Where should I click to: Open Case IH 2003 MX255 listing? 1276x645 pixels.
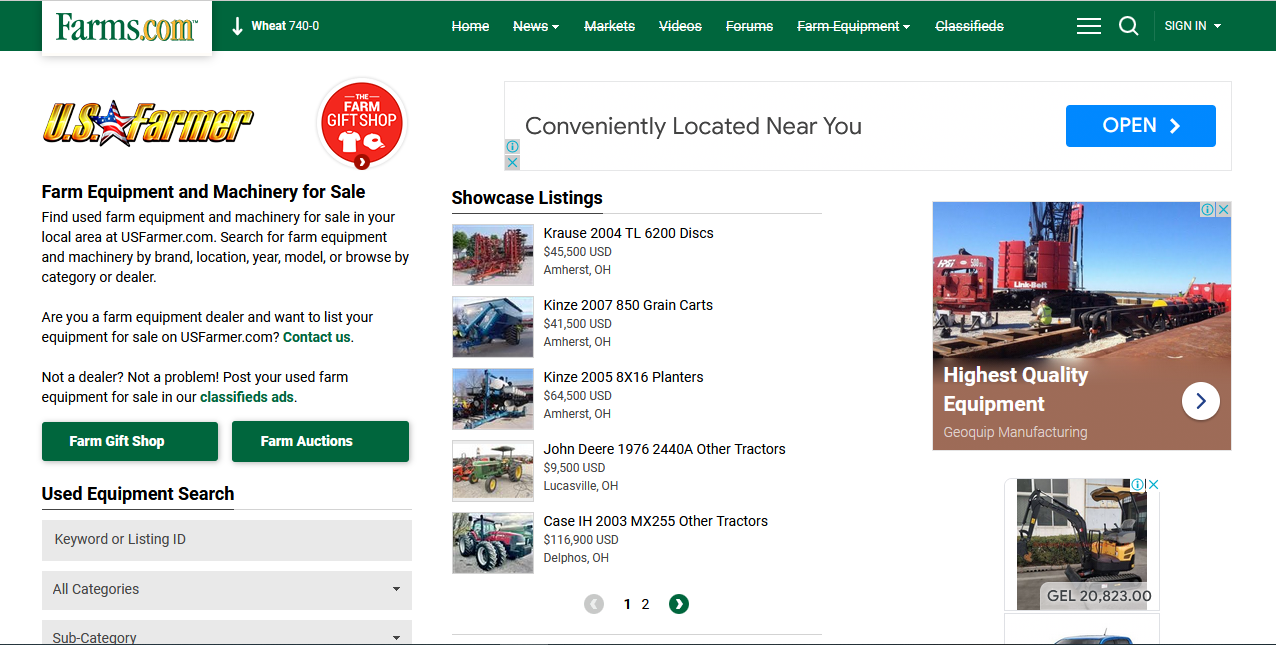655,521
